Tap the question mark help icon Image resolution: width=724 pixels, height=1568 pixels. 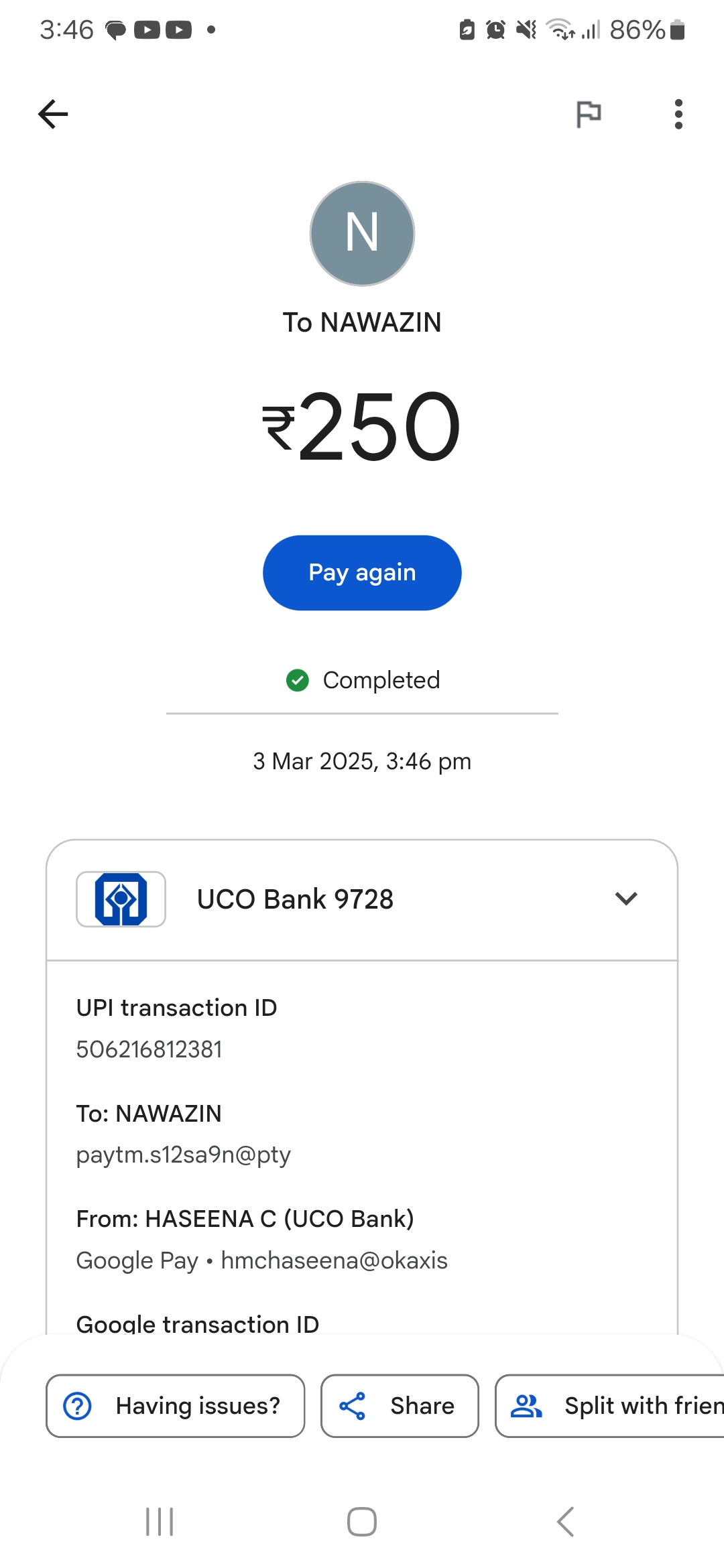point(78,1406)
